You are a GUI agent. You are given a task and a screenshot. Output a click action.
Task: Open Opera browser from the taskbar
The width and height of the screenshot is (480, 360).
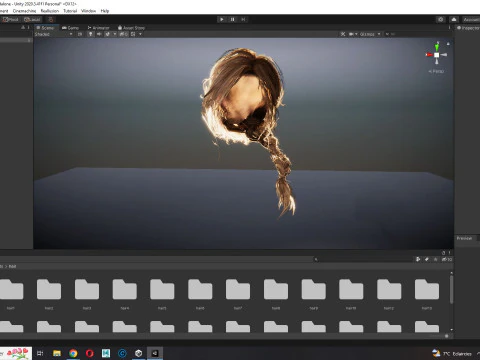coord(90,353)
